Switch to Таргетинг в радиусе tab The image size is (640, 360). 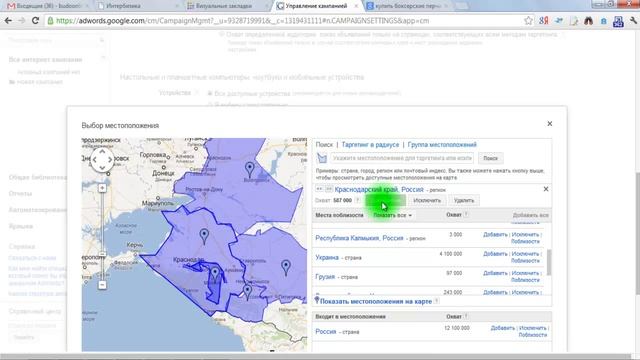pos(370,144)
